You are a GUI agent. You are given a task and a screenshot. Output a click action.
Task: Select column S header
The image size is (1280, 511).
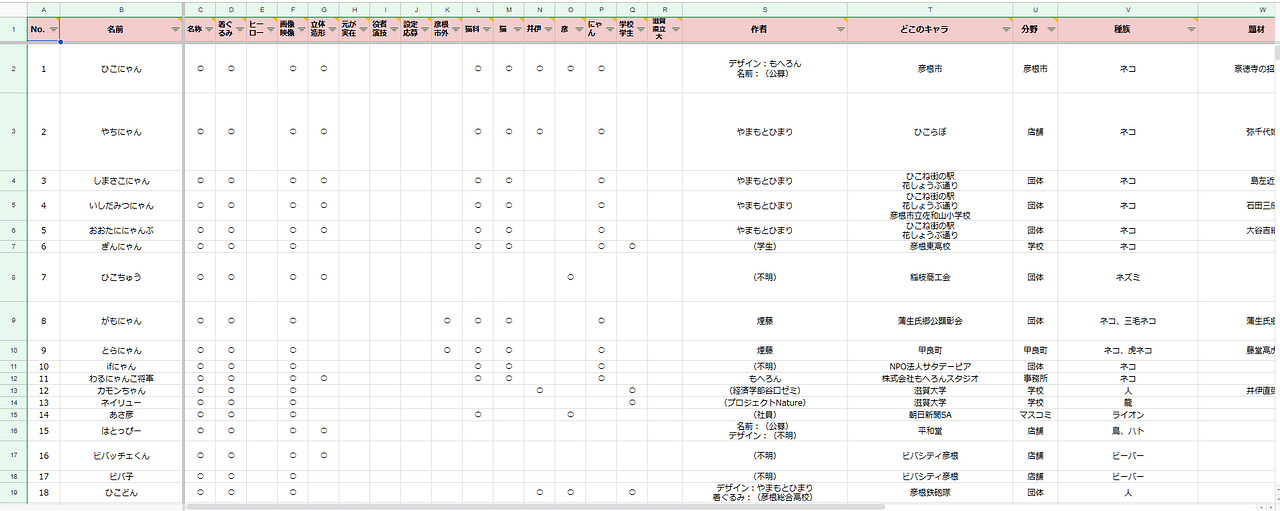click(764, 9)
